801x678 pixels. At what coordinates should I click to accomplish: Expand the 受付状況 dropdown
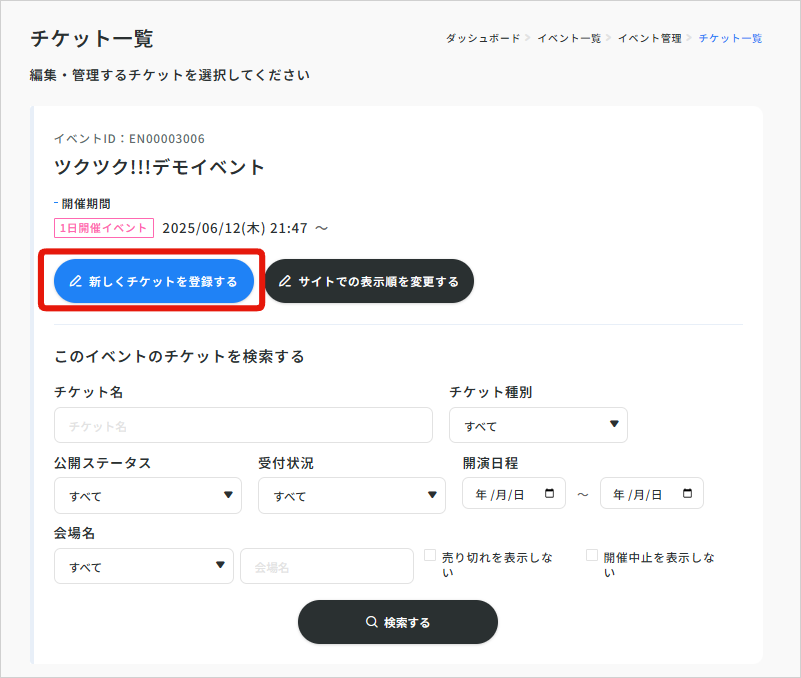[351, 495]
